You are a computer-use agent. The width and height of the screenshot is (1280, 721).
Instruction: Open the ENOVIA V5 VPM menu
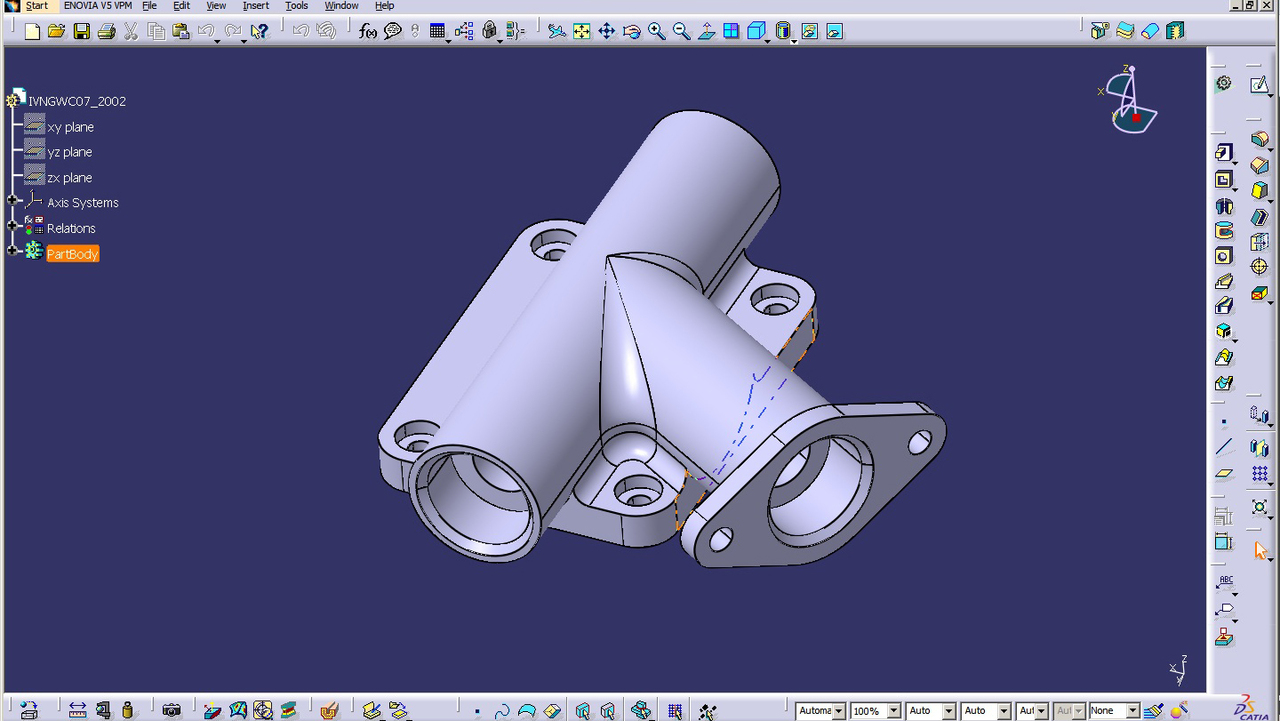point(97,6)
